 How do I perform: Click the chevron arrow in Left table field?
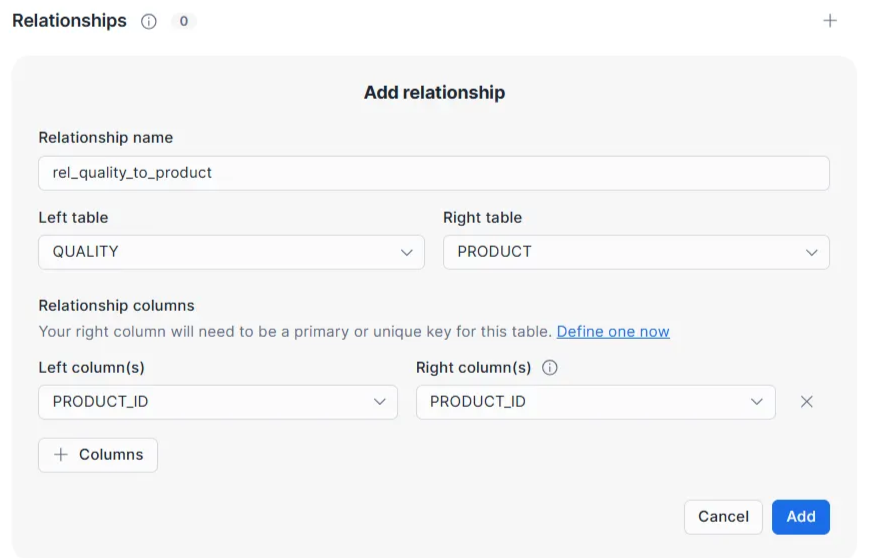pyautogui.click(x=406, y=253)
